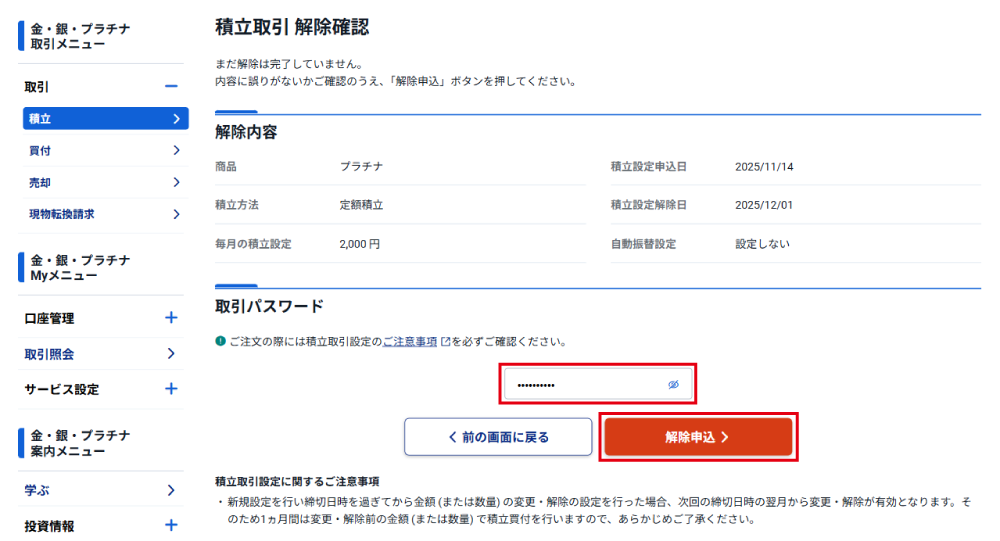This screenshot has height=541, width=1000.
Task: Click chevron icon on 現物転換請求 row
Action: [x=176, y=214]
